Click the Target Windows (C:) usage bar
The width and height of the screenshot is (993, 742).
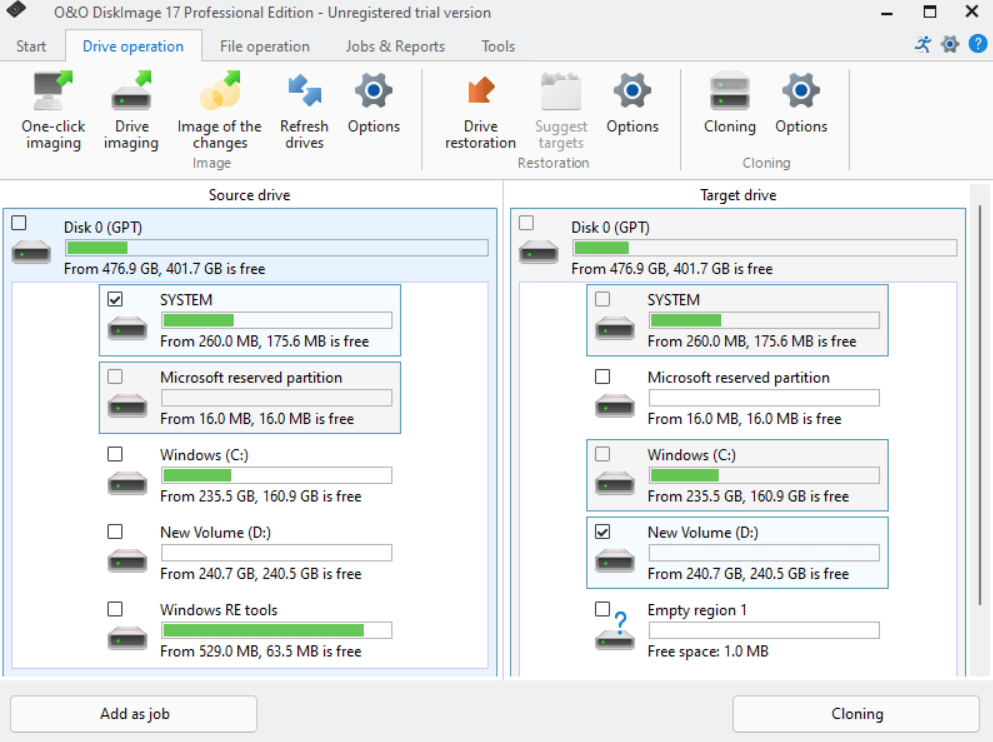coord(764,475)
